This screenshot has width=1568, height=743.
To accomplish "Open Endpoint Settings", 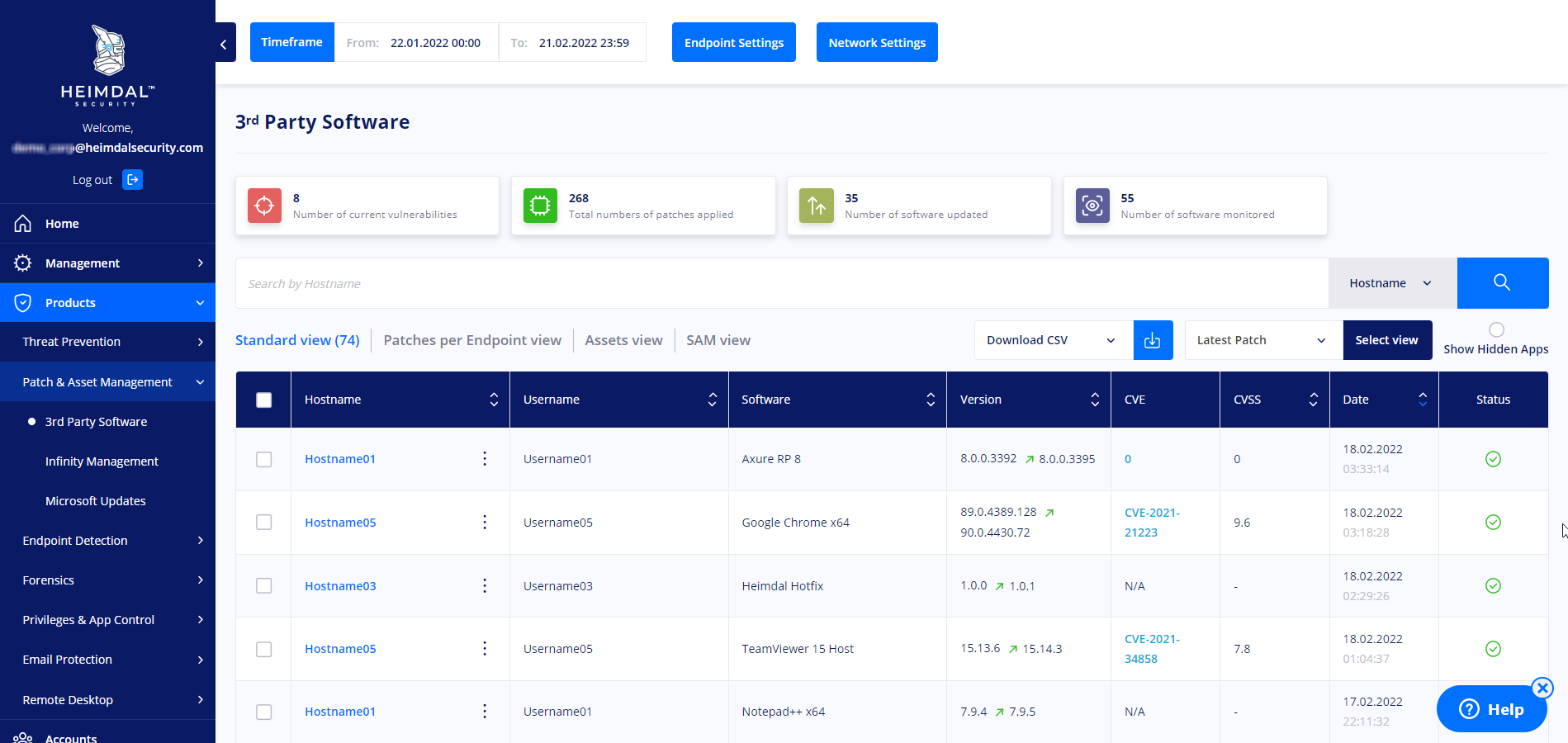I will pyautogui.click(x=733, y=42).
